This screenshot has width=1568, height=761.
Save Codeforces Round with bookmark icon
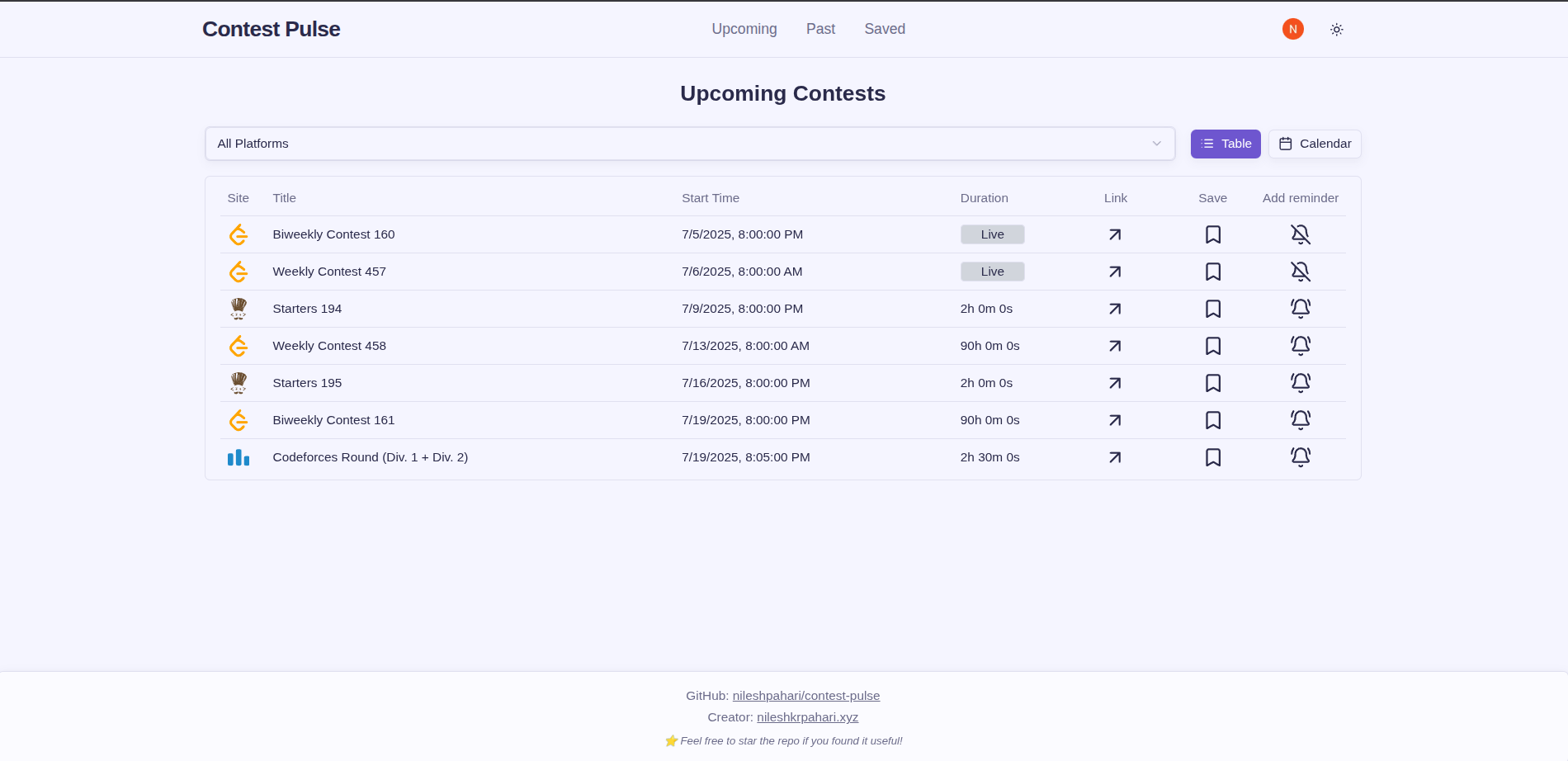1213,457
